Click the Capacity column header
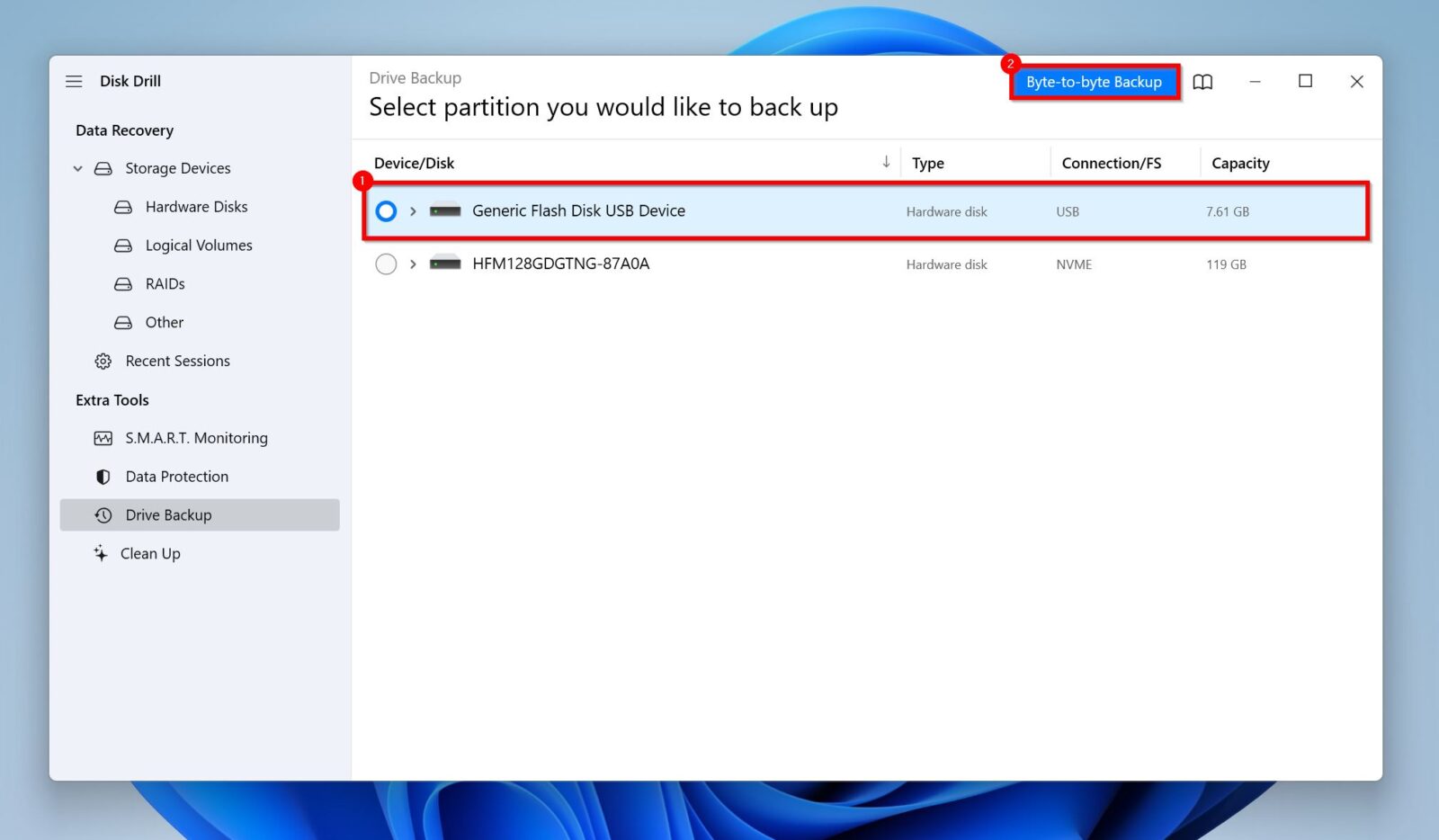1439x840 pixels. pyautogui.click(x=1240, y=163)
